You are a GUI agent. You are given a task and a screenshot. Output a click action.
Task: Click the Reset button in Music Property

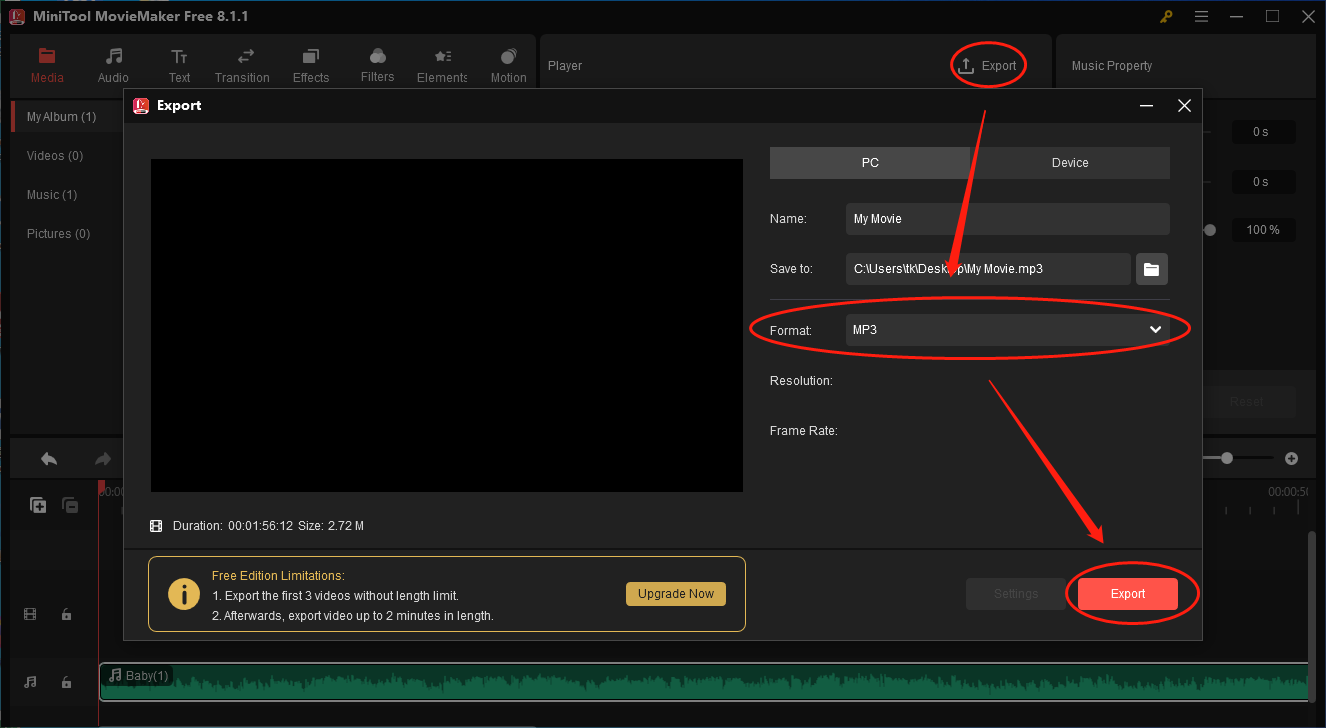coord(1247,402)
